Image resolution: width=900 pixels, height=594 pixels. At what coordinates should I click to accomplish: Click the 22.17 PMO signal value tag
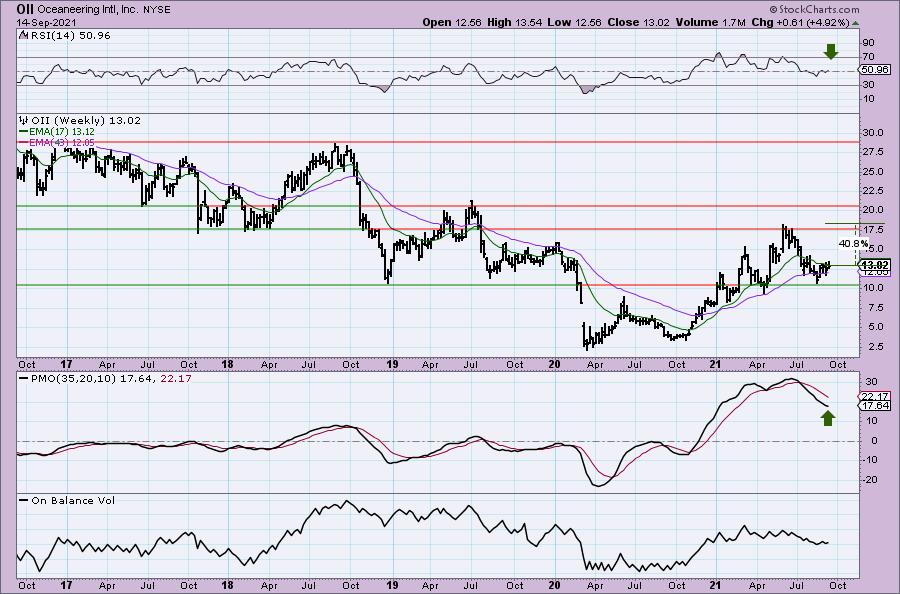coord(876,397)
